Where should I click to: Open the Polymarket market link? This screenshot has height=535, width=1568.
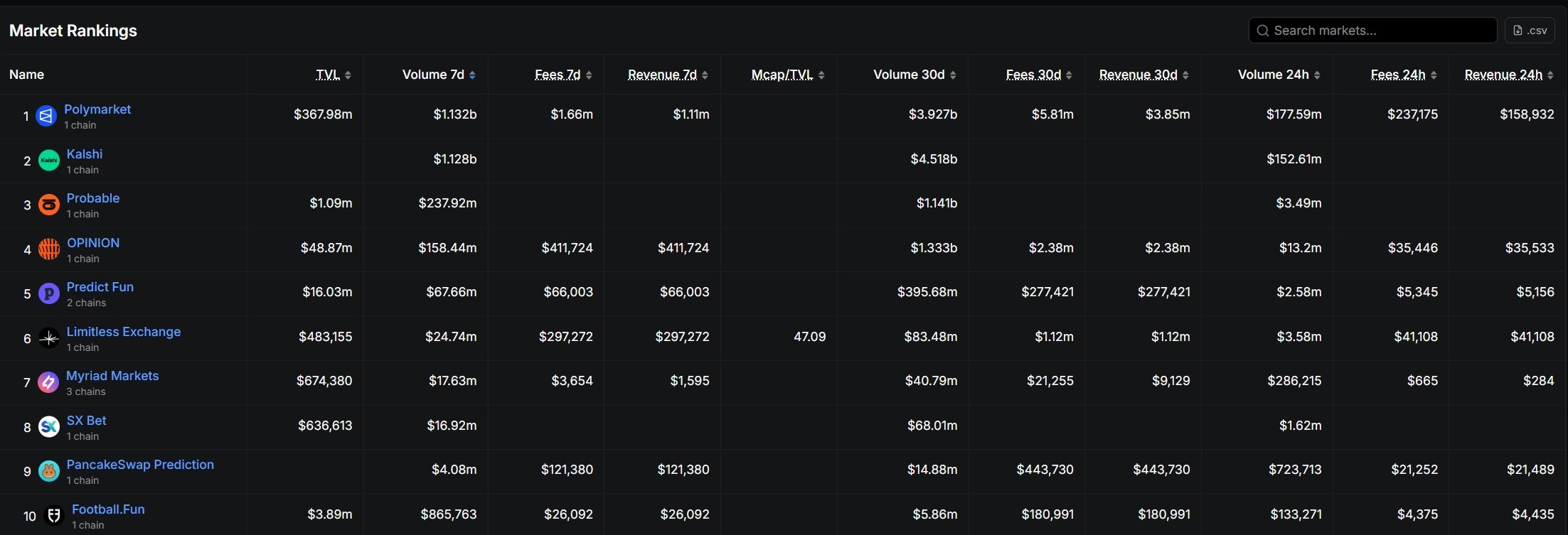(97, 109)
